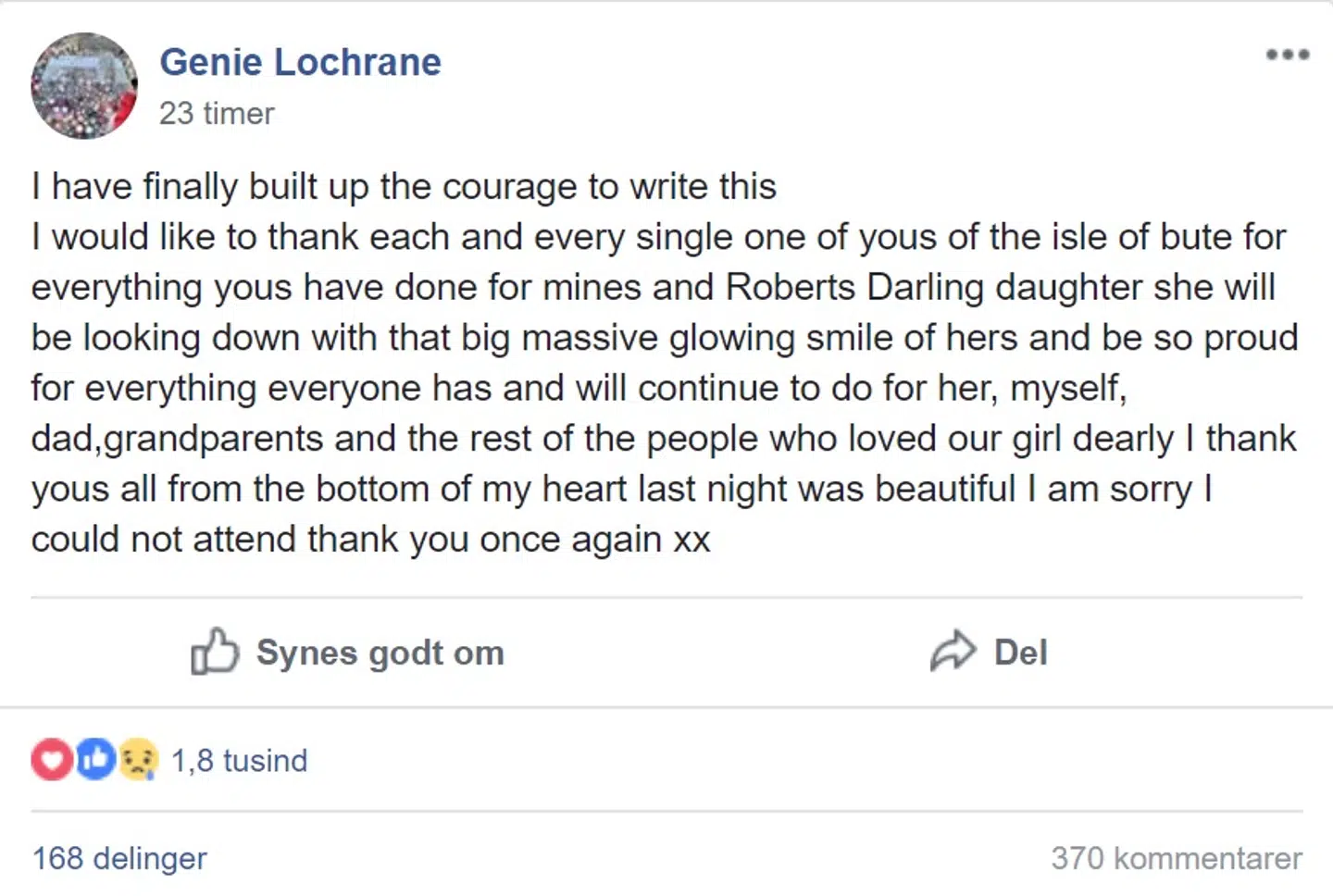Viewport: 1333px width, 896px height.
Task: Click the opening line about building up courage
Action: tap(404, 187)
